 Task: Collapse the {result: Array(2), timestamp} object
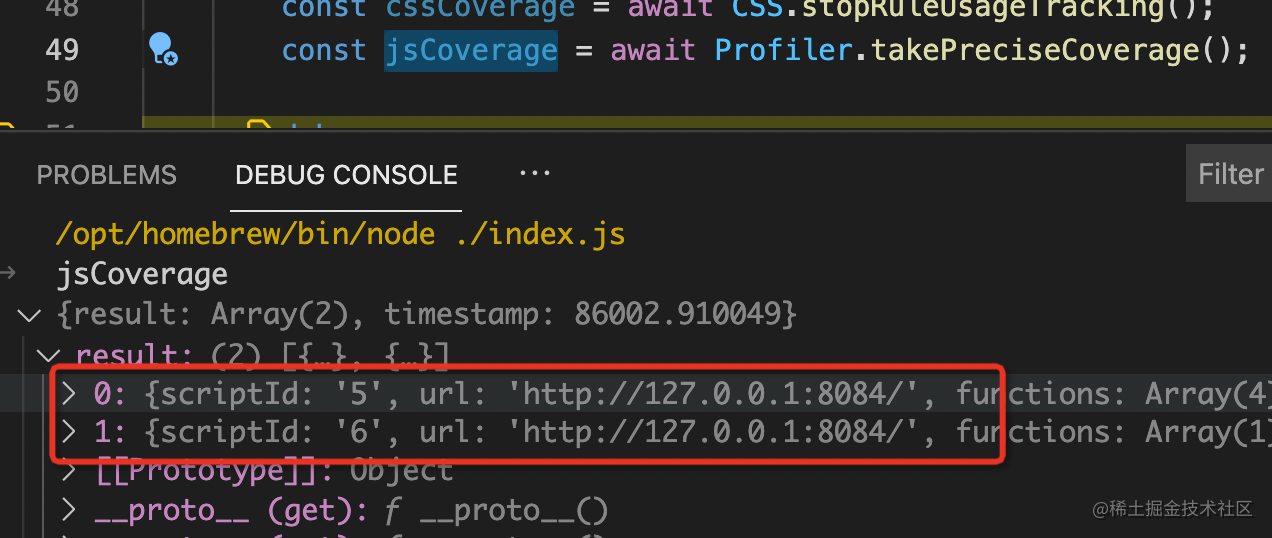coord(30,316)
